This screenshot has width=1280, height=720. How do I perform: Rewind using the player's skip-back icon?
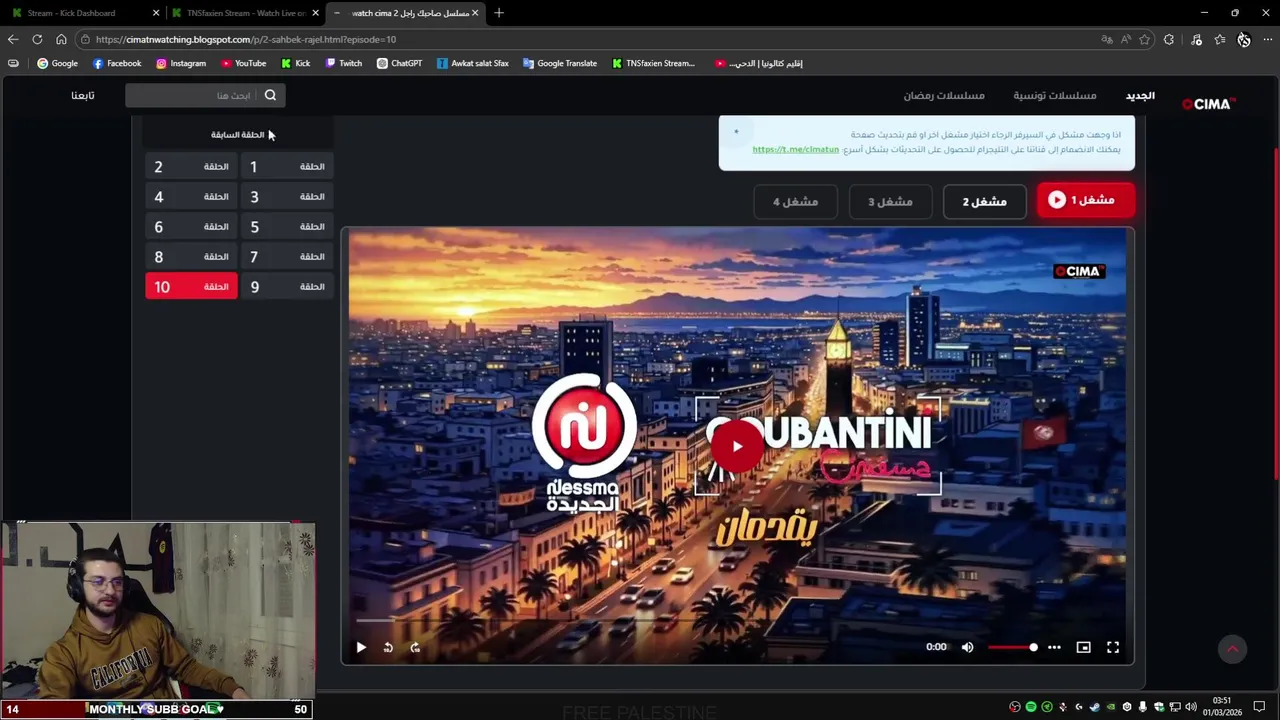388,647
